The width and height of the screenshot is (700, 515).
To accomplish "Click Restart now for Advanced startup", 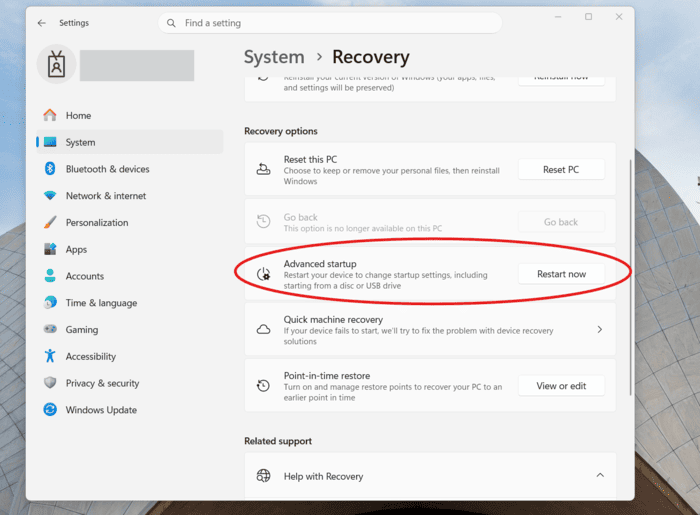I will [561, 274].
